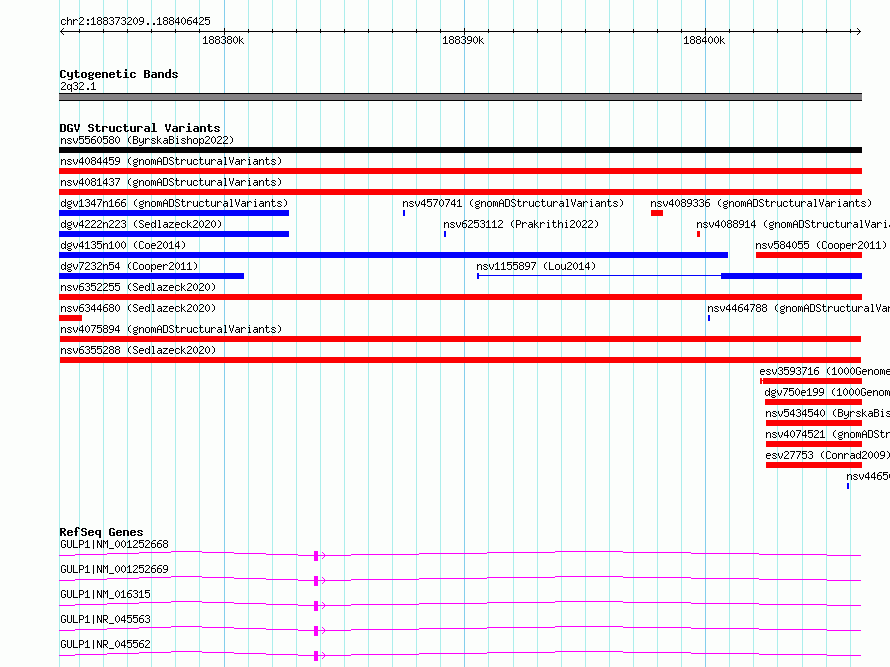Click nsv4464788 variant label
The width and height of the screenshot is (890, 667).
798,308
